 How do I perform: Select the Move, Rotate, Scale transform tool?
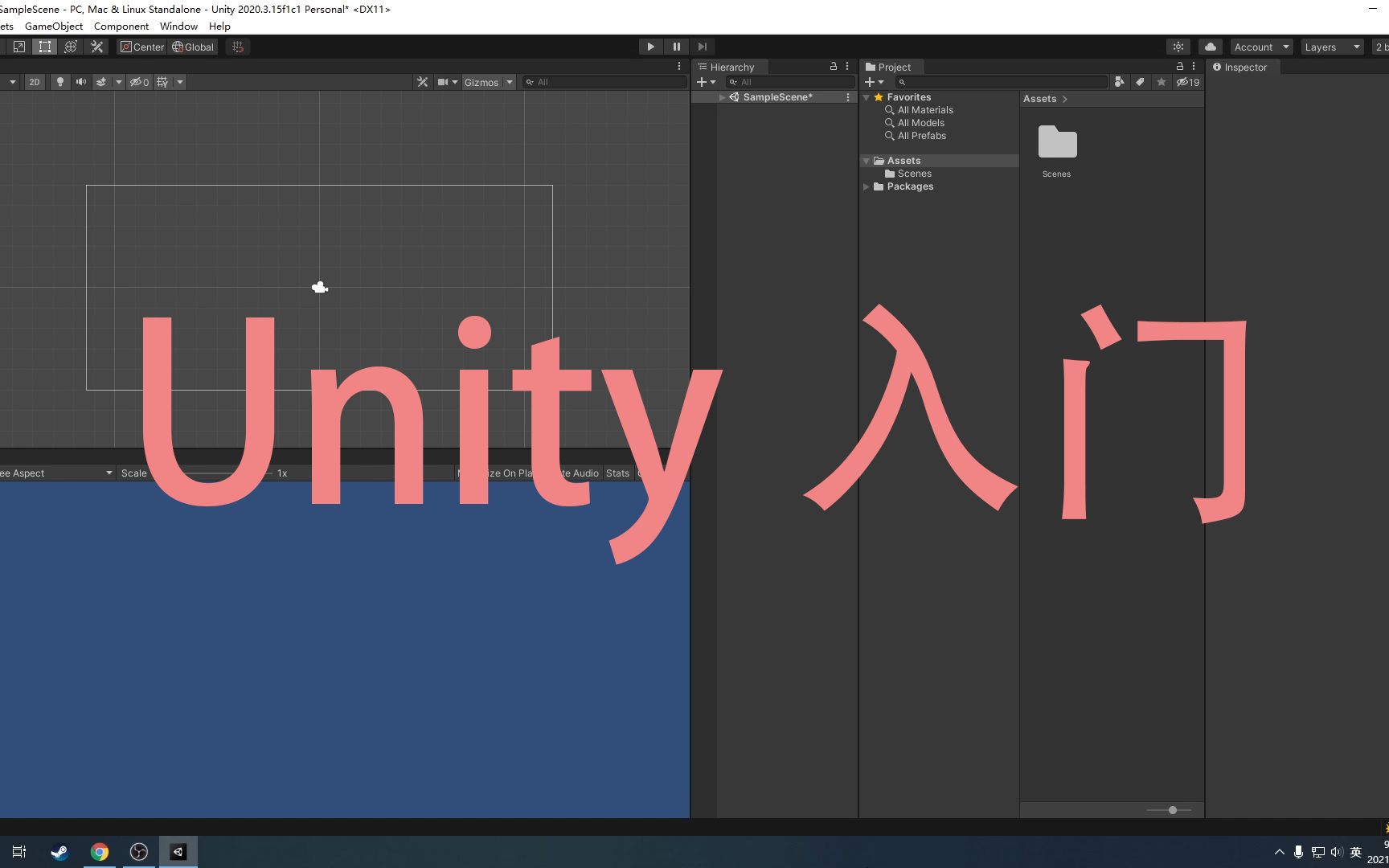[71, 47]
